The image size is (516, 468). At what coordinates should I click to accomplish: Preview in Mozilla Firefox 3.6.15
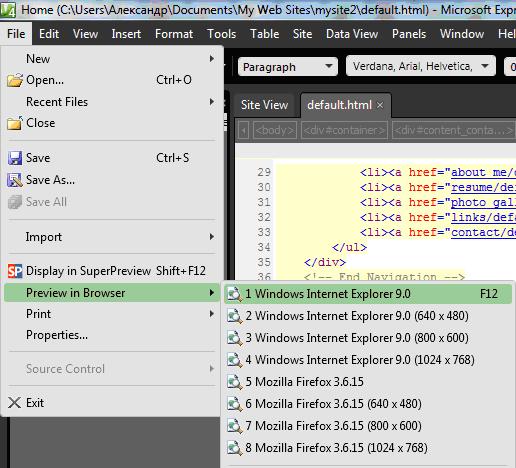pyautogui.click(x=368, y=382)
